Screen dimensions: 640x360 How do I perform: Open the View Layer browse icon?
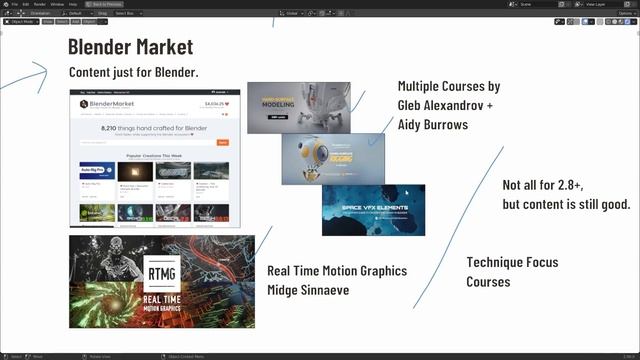coord(579,4)
